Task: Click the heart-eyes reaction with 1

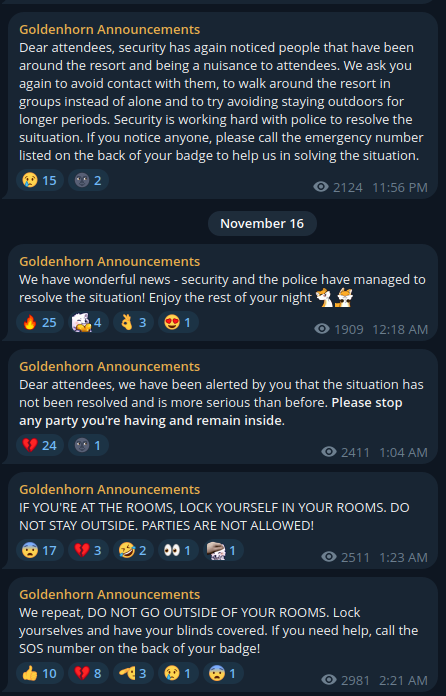Action: click(178, 322)
